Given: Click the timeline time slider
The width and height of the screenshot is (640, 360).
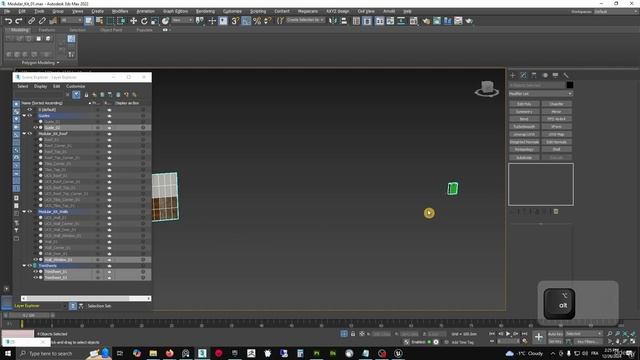Looking at the screenshot, I should point(29,316).
